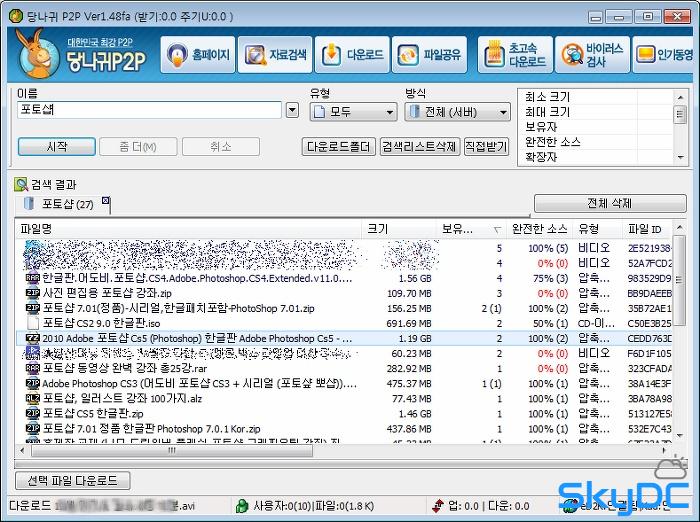Select 한글판.어도비.포토샵.CS4 file row
700x522 pixels.
pos(344,278)
